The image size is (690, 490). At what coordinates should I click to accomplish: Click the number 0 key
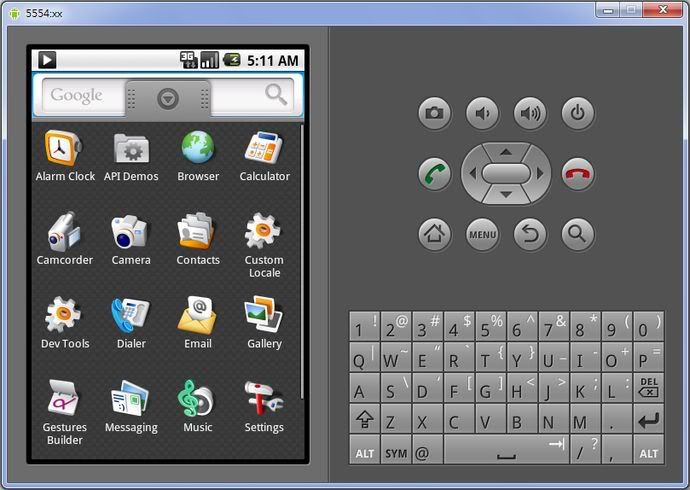[649, 326]
